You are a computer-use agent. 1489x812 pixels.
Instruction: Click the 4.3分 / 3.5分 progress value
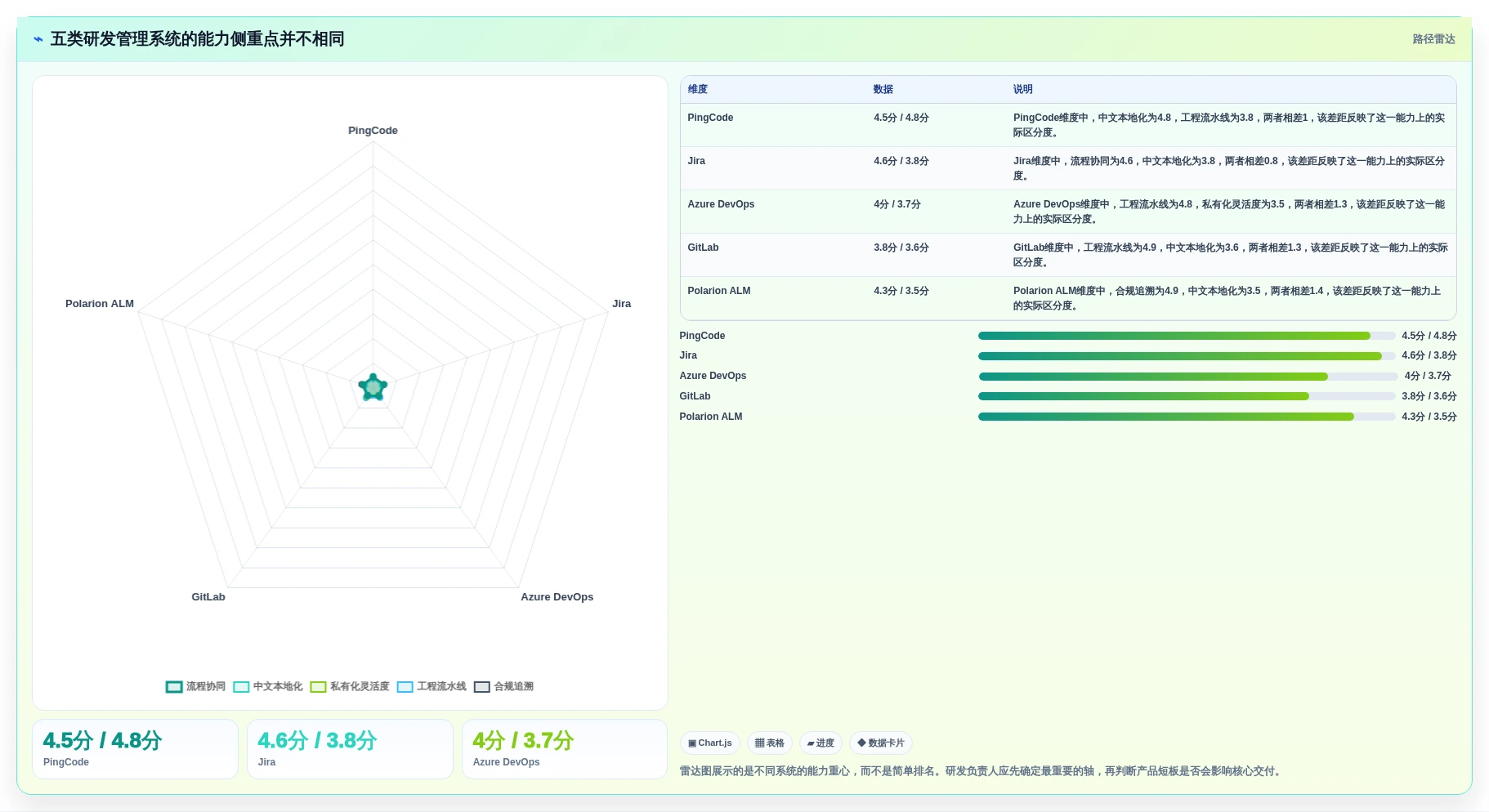pos(1429,417)
